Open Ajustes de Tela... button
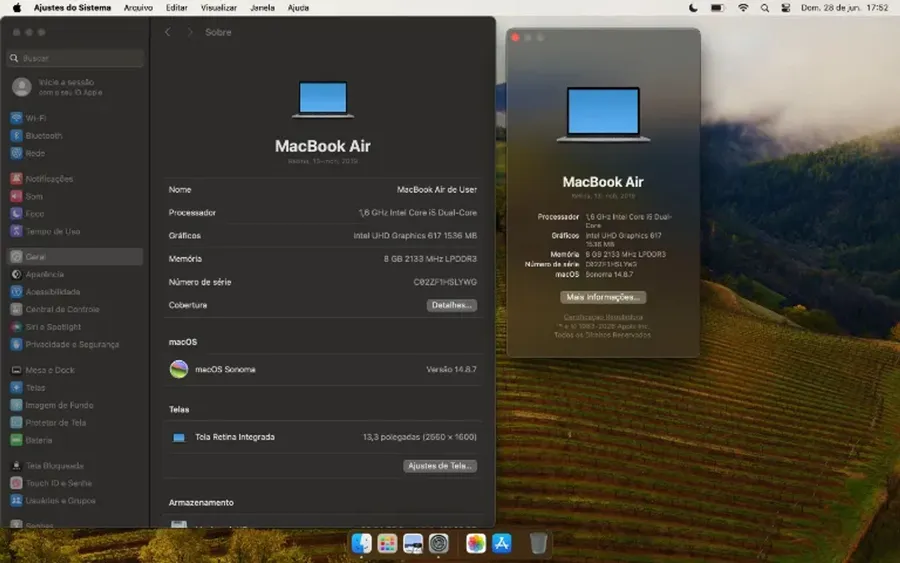The height and width of the screenshot is (563, 900). [440, 466]
